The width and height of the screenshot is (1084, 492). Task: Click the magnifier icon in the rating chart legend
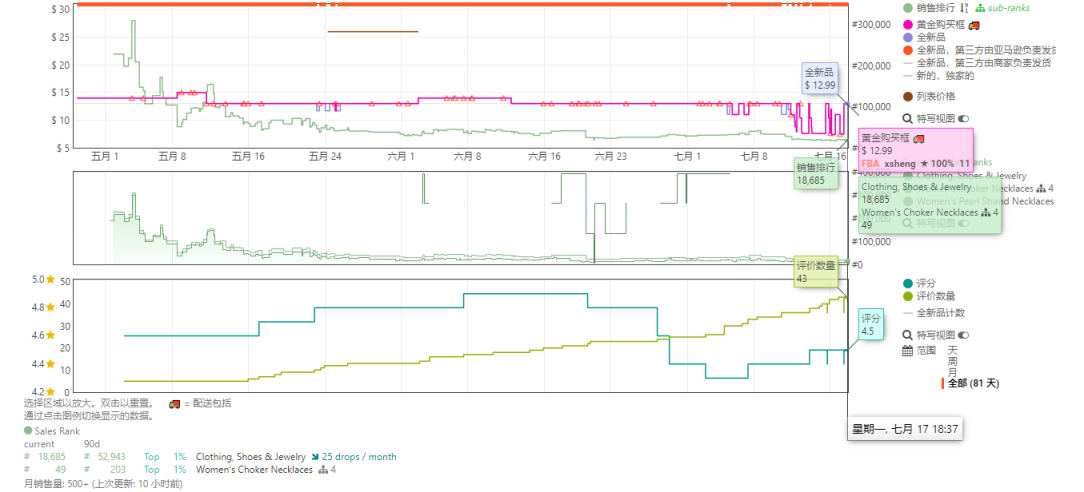click(x=908, y=334)
